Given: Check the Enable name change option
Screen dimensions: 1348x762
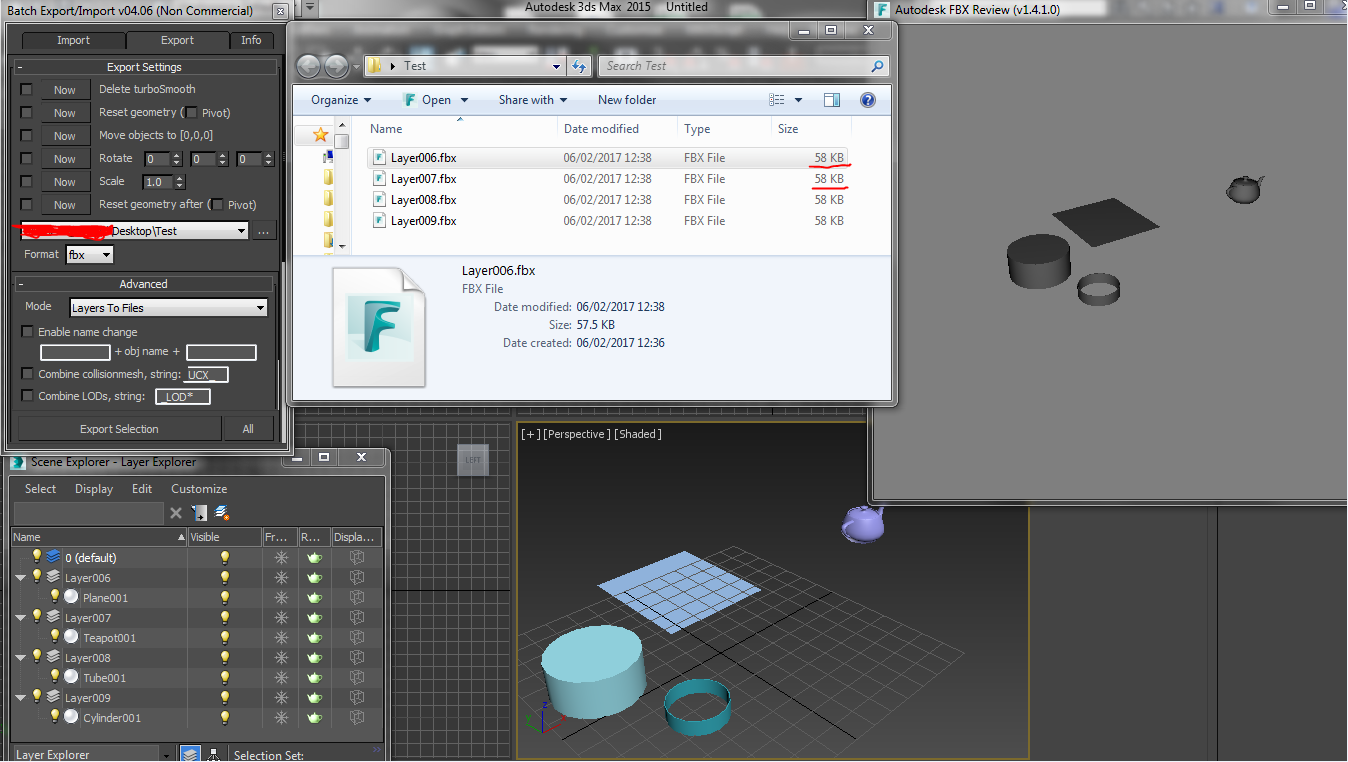Looking at the screenshot, I should click(28, 332).
